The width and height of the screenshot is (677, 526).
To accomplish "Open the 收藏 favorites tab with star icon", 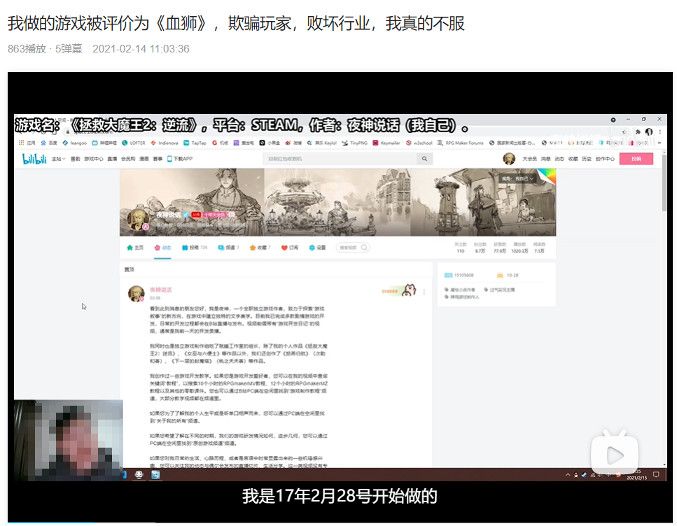I will (260, 247).
